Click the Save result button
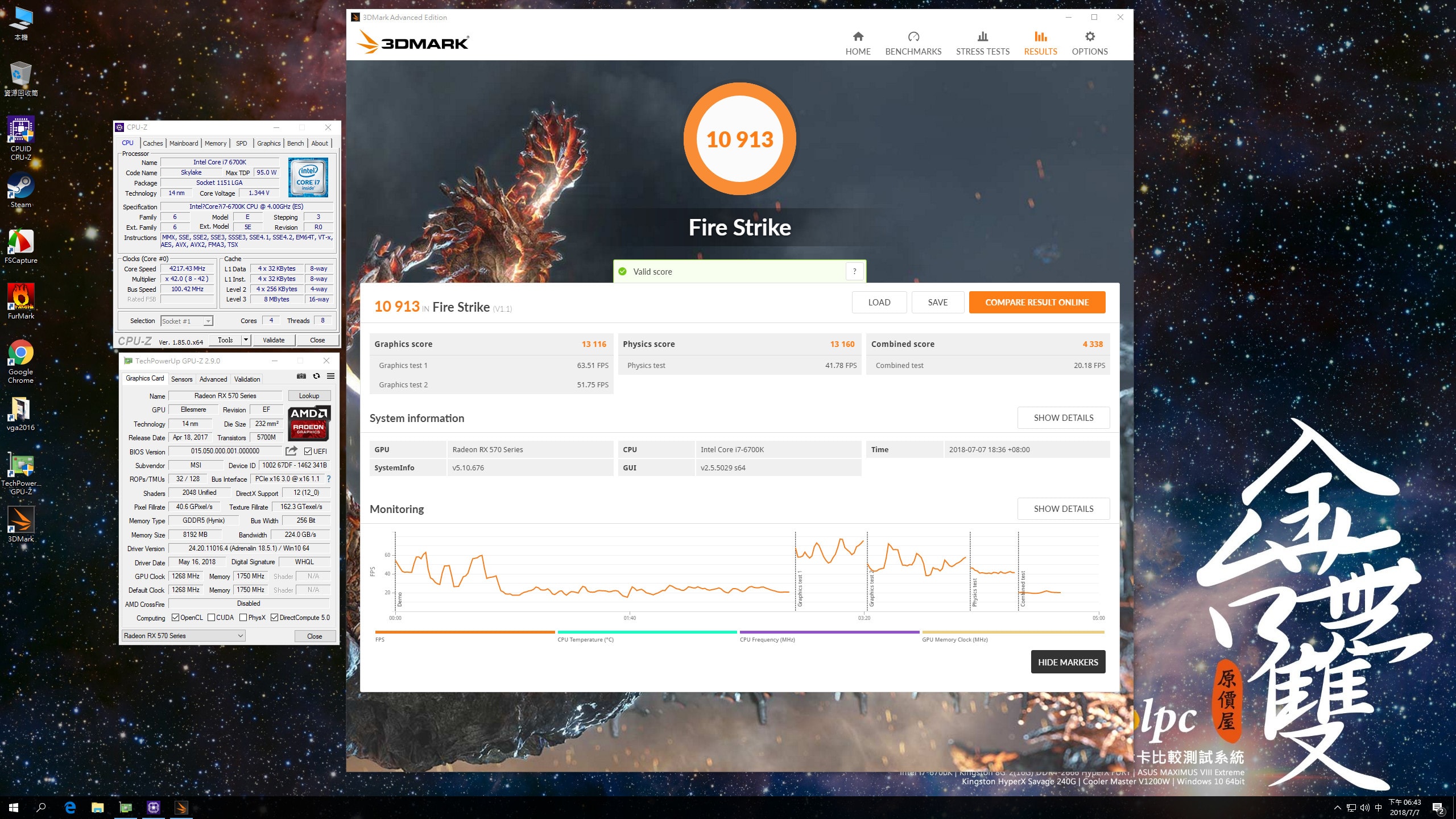 (x=938, y=303)
